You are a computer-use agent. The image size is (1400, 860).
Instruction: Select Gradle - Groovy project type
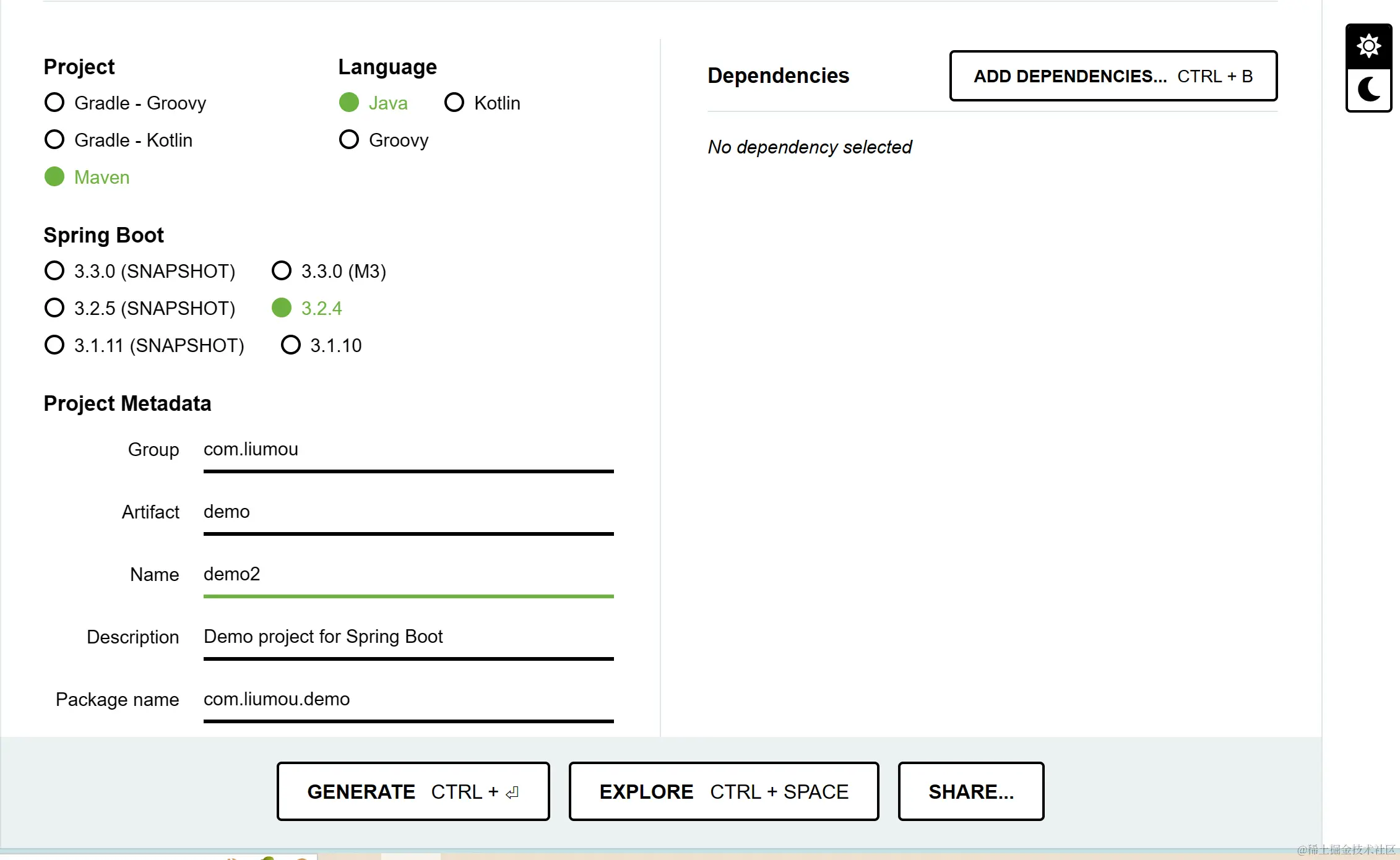pos(54,103)
